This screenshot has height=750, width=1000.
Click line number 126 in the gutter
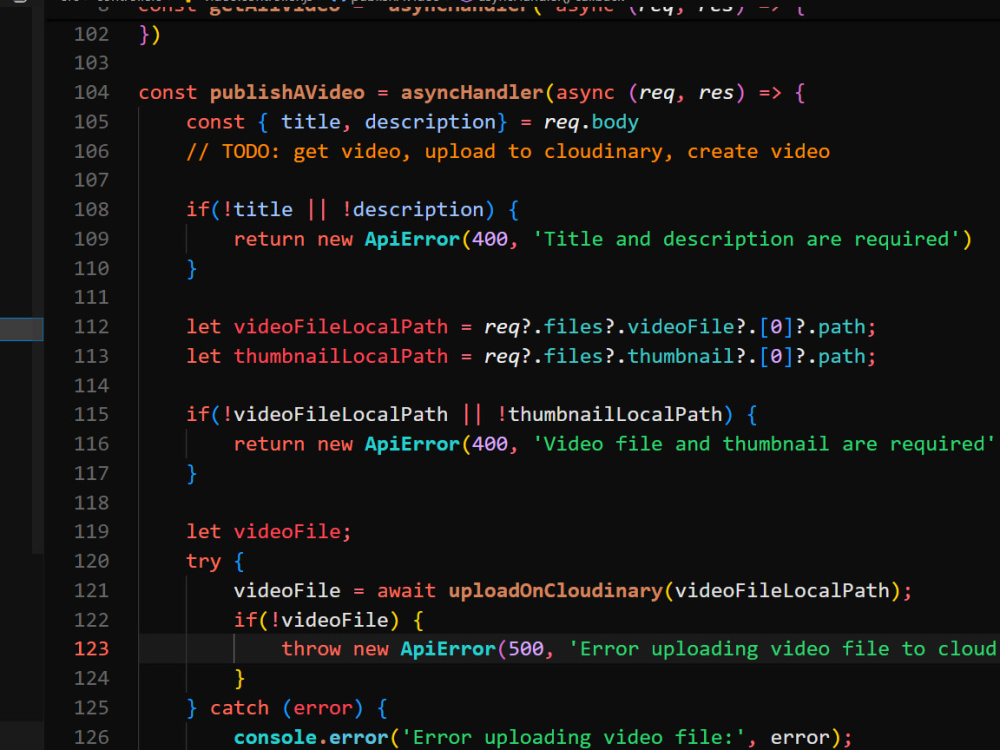pyautogui.click(x=91, y=737)
